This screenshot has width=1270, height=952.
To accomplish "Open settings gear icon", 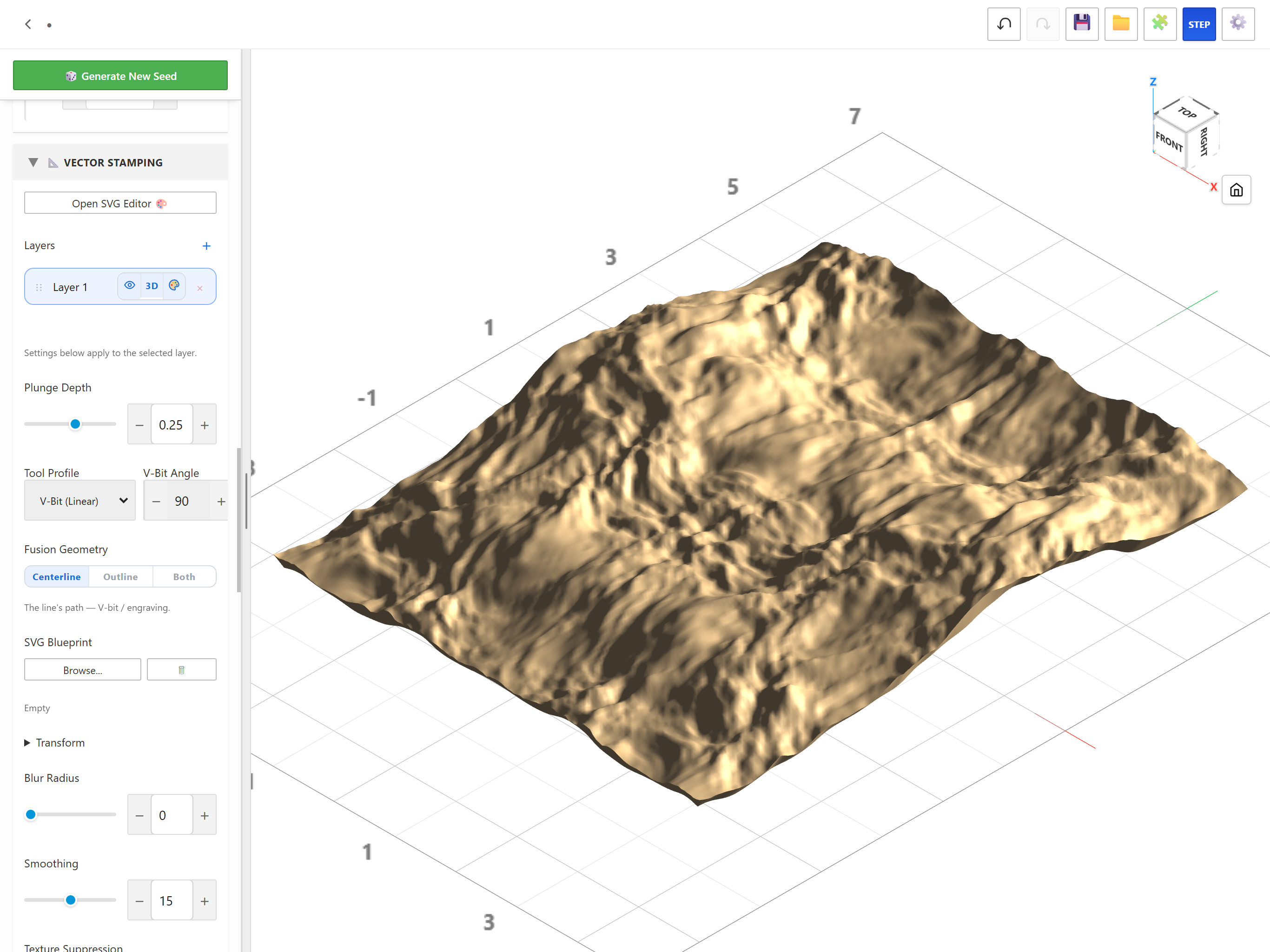I will (1238, 24).
